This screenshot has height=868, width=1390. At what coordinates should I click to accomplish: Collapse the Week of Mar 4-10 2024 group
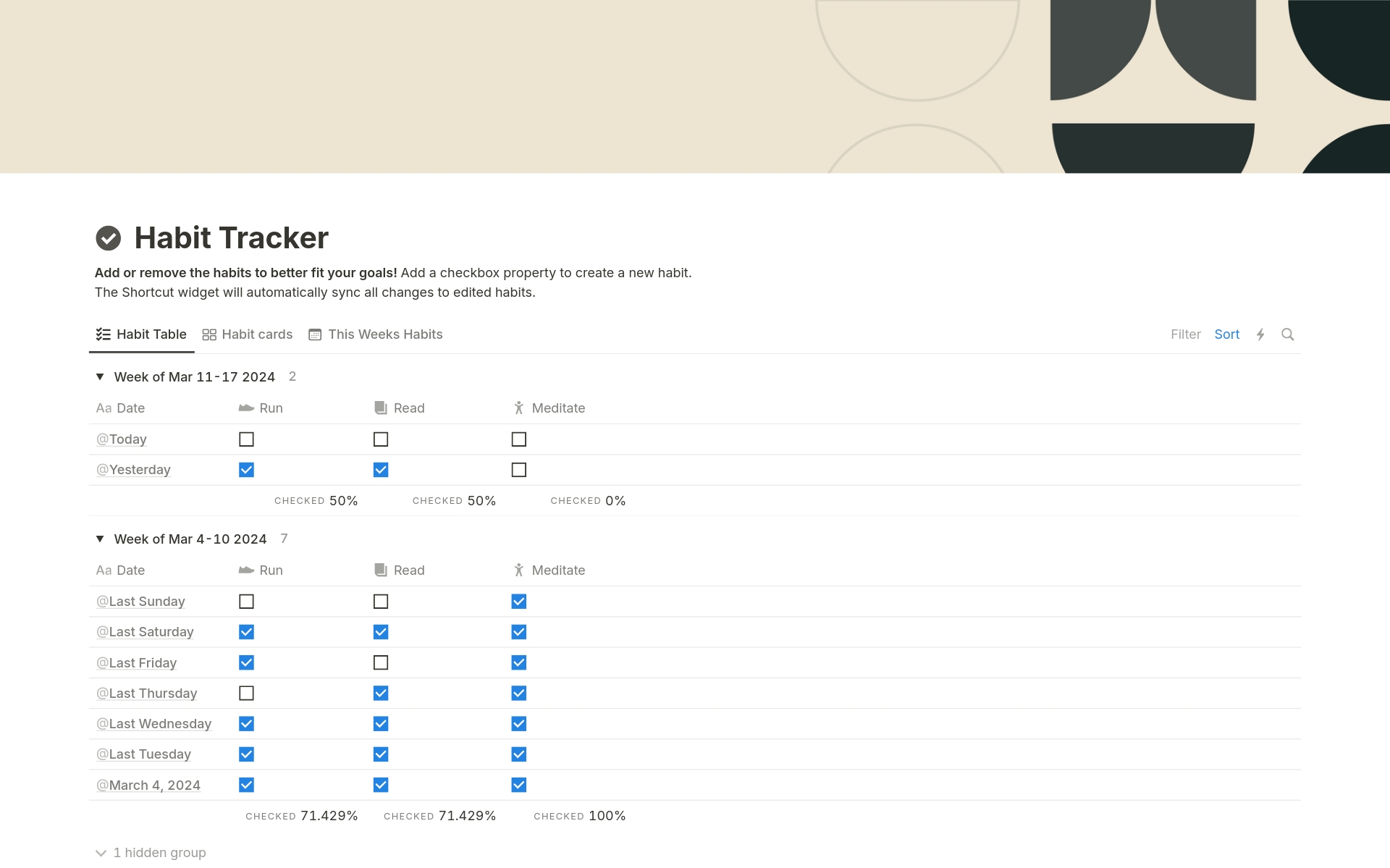point(102,539)
